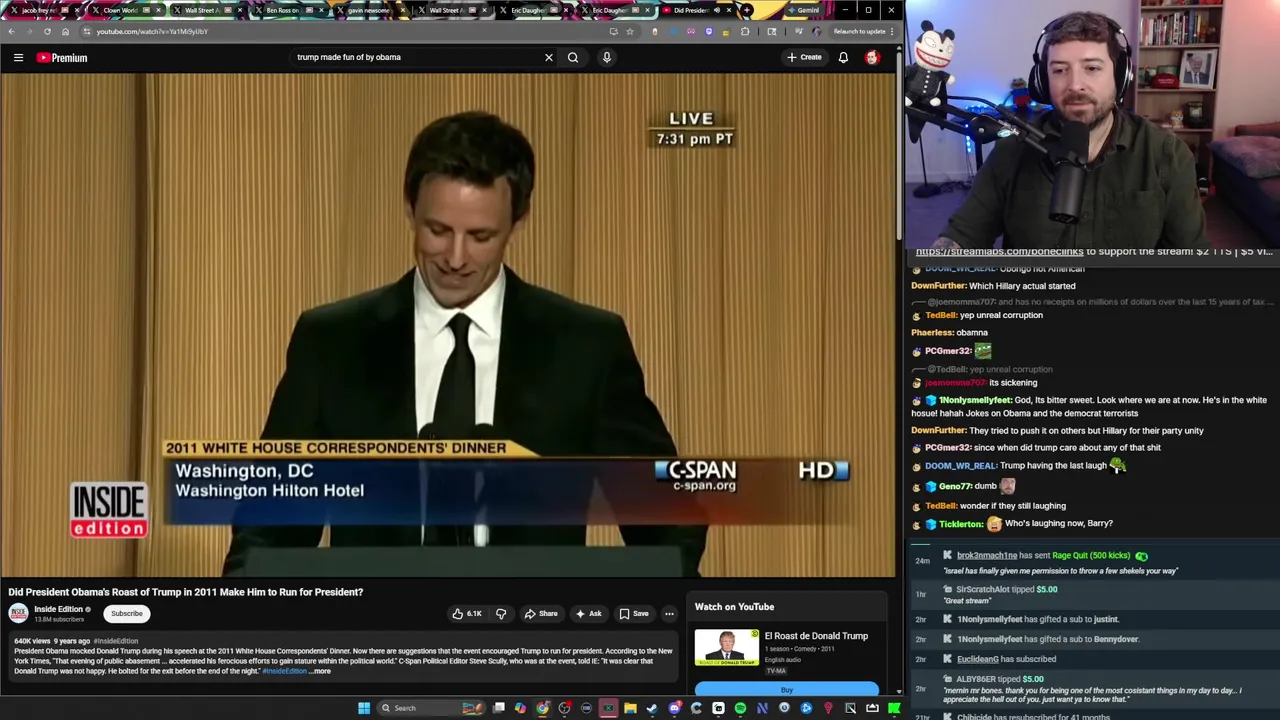
Task: Open the Windows Start menu
Action: (x=364, y=708)
